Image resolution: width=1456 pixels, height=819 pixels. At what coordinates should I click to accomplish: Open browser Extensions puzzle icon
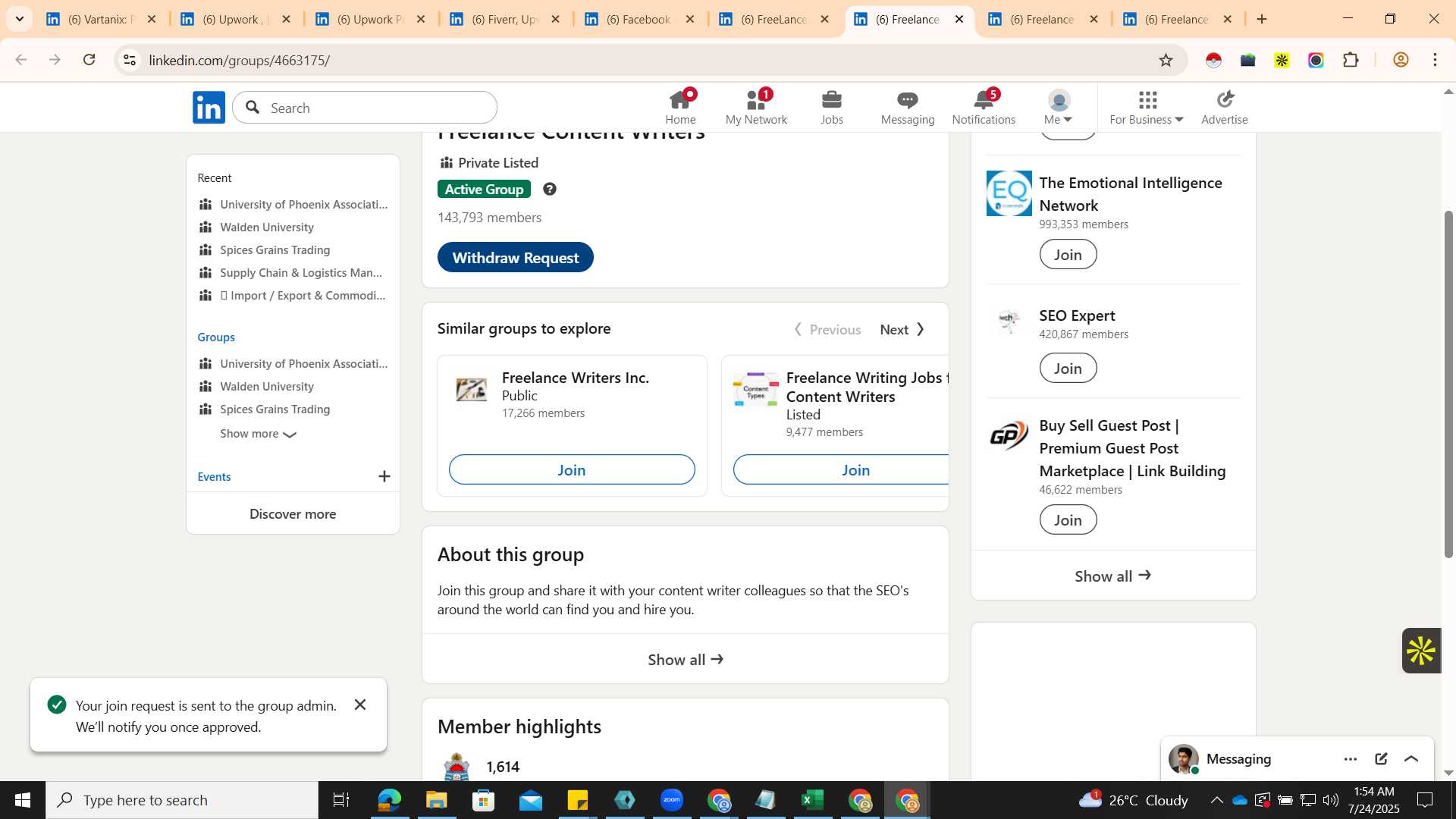point(1351,60)
